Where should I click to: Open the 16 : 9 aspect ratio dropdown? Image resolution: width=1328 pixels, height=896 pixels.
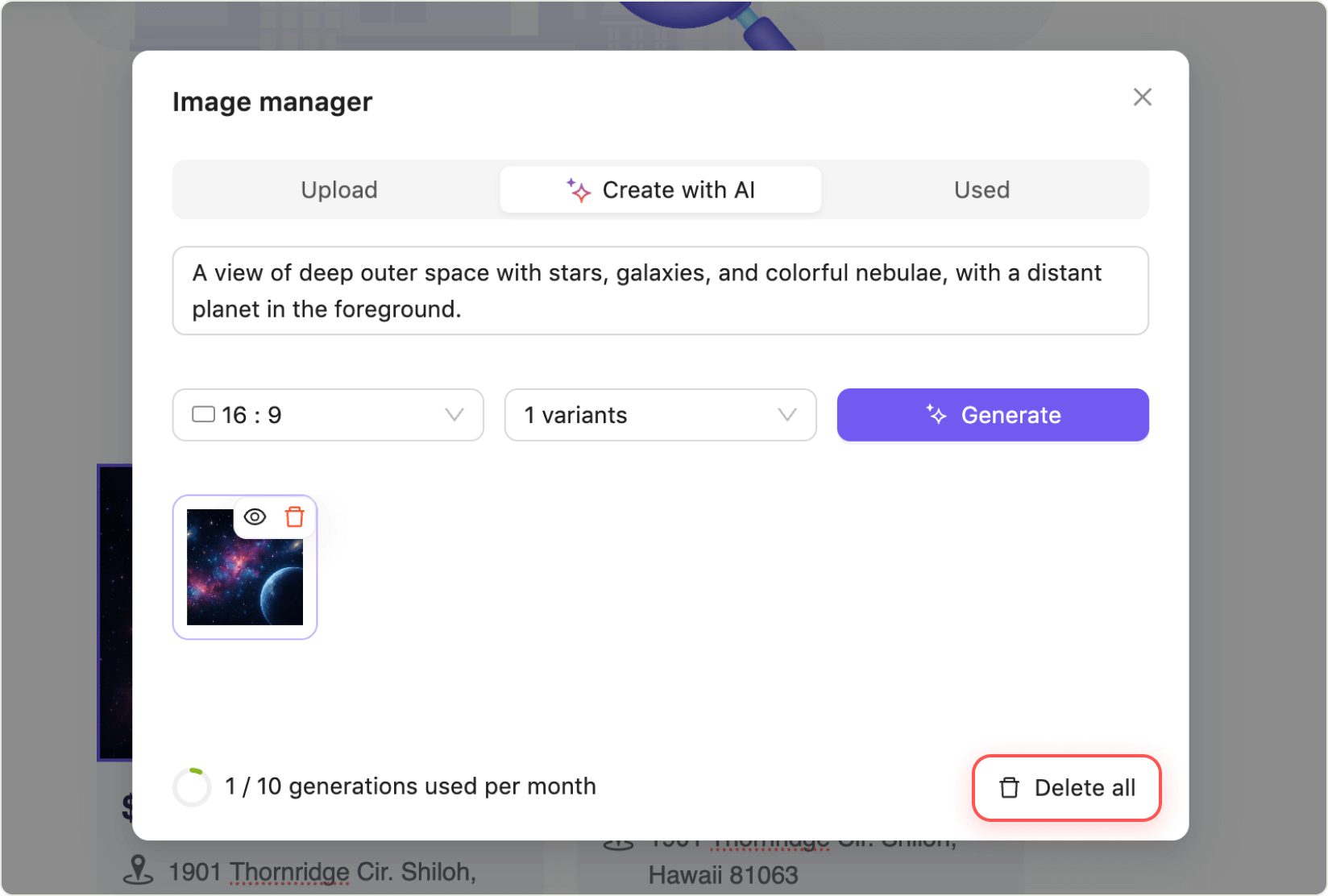tap(328, 415)
